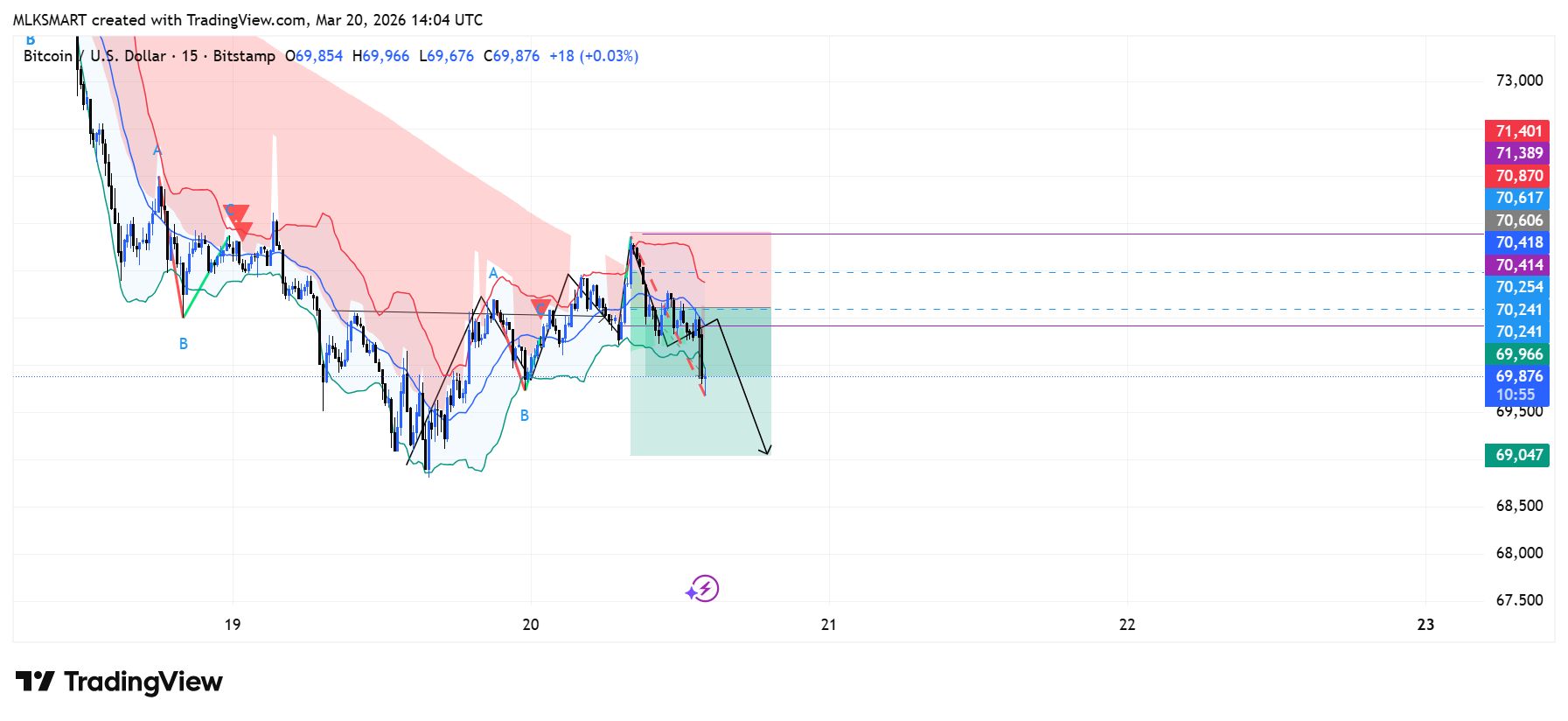Click the red down-triangle marker near date 20
The width and height of the screenshot is (1568, 721).
pyautogui.click(x=540, y=308)
